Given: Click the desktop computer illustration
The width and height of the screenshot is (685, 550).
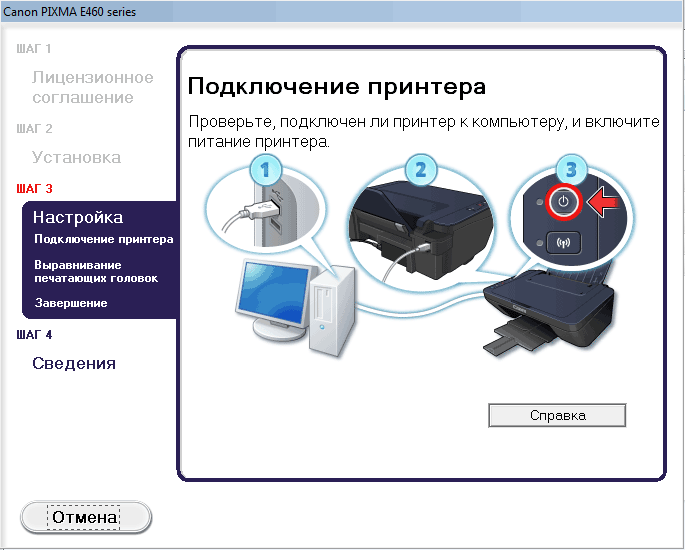Looking at the screenshot, I should pos(295,306).
